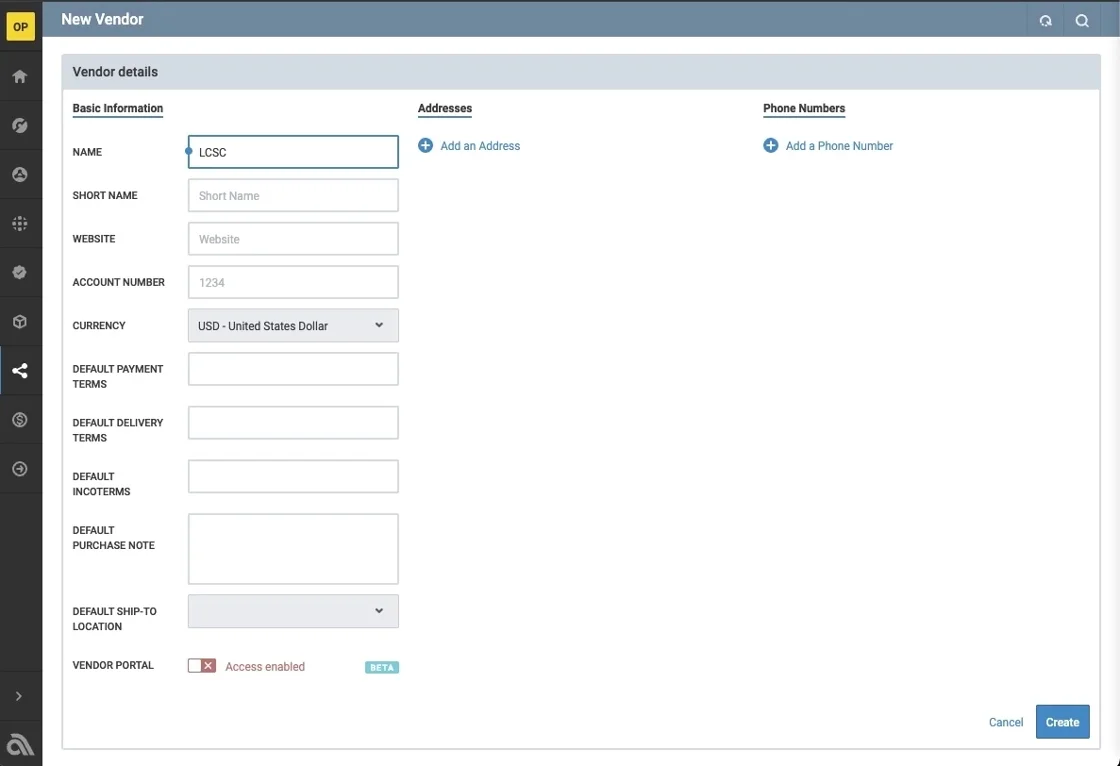The height and width of the screenshot is (766, 1120).
Task: Expand the sidebar with the chevron arrow
Action: tap(19, 696)
